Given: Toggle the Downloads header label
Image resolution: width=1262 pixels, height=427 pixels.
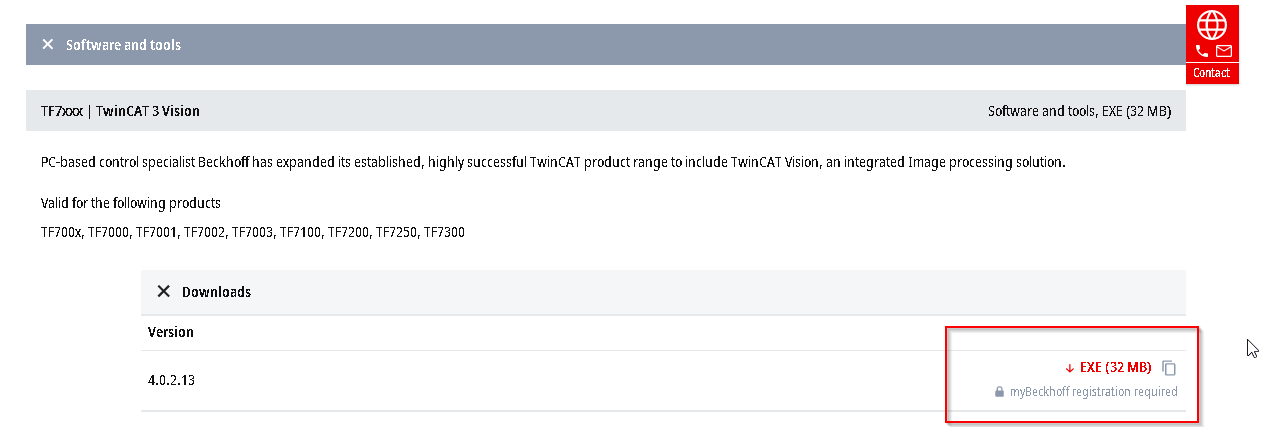Looking at the screenshot, I should (216, 292).
